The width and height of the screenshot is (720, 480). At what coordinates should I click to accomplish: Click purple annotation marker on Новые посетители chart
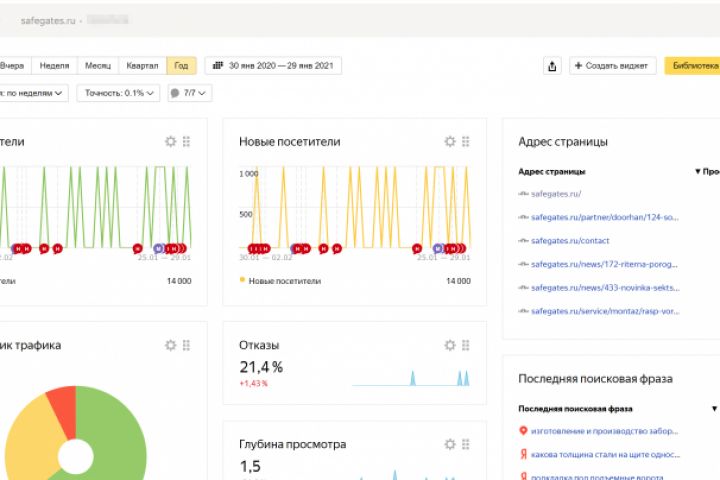click(x=438, y=248)
